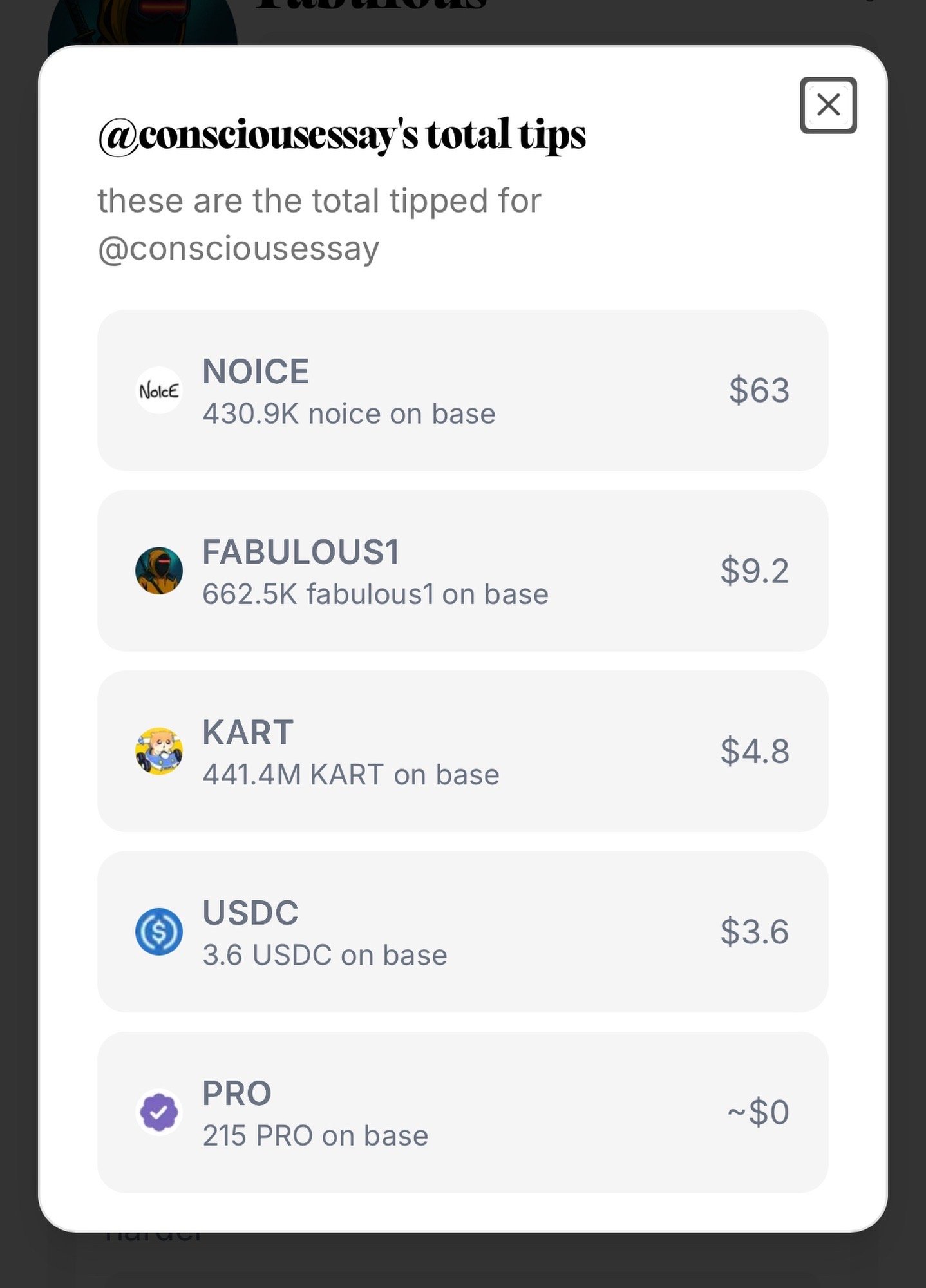Viewport: 926px width, 1288px height.
Task: Click the NOICE token logo icon
Action: (x=159, y=390)
